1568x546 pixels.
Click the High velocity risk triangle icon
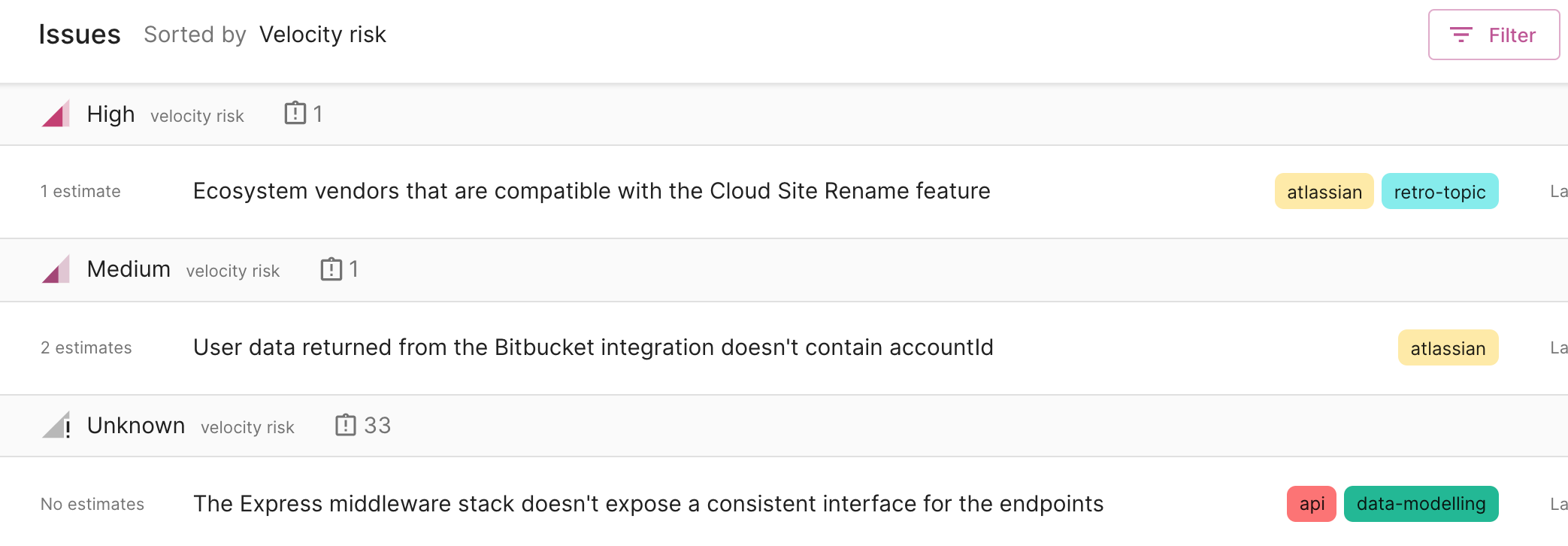pyautogui.click(x=56, y=114)
